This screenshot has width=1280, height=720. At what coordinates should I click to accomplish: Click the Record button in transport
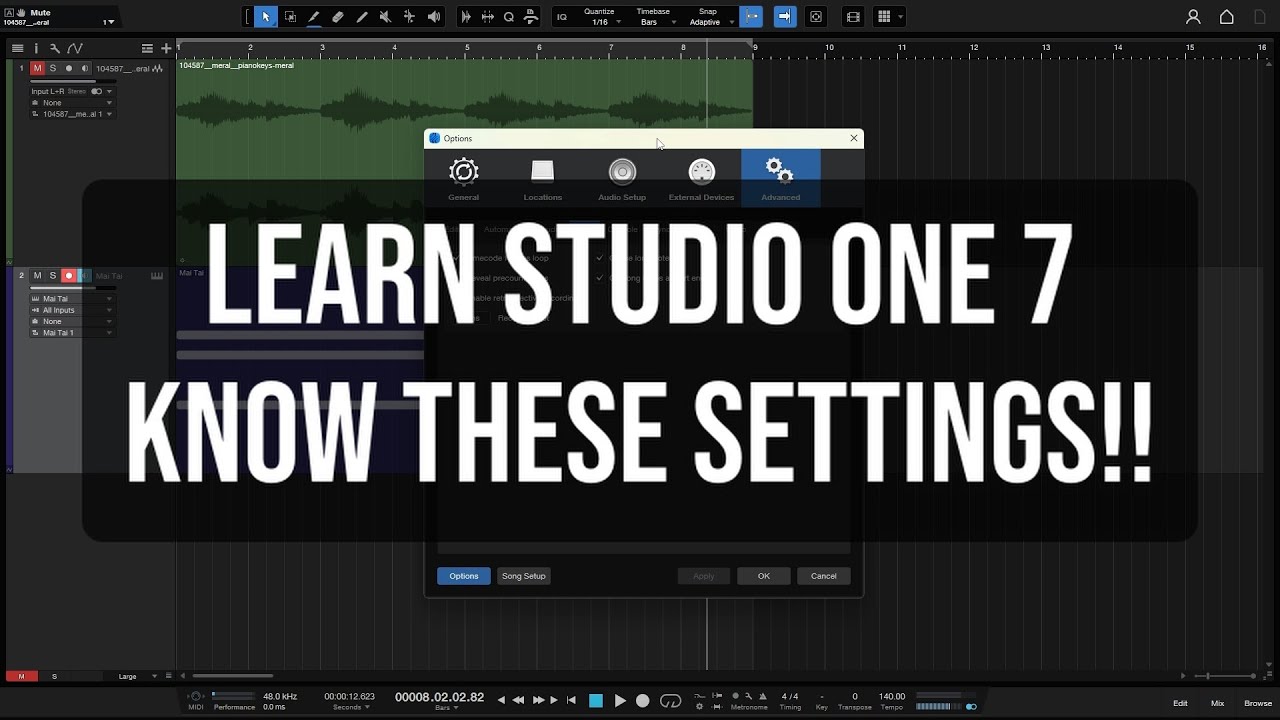643,701
